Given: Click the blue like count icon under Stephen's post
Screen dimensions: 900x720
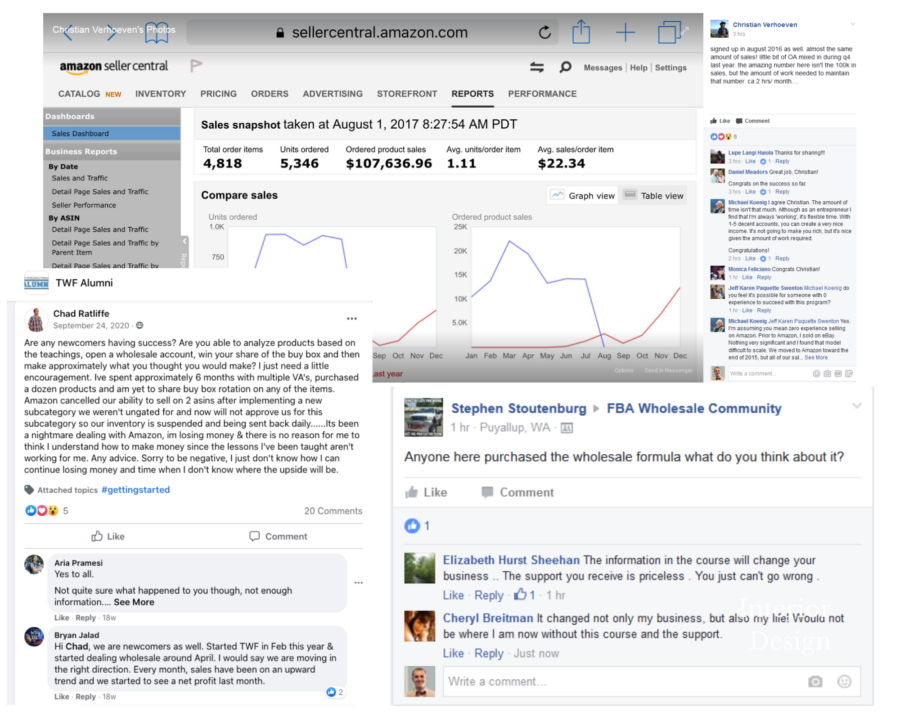Looking at the screenshot, I should point(412,525).
